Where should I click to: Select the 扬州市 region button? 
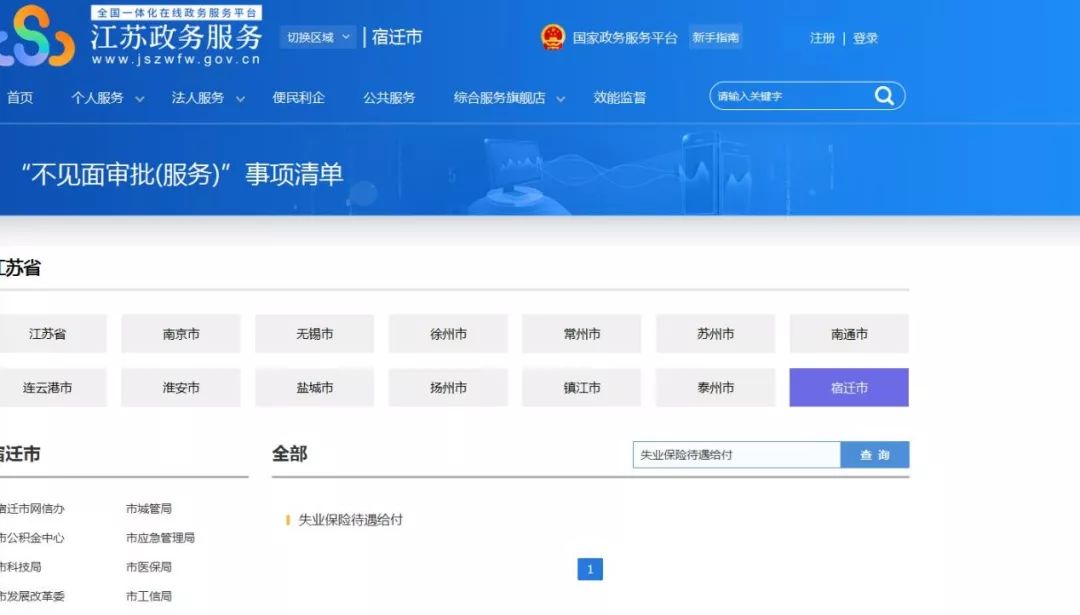point(448,387)
